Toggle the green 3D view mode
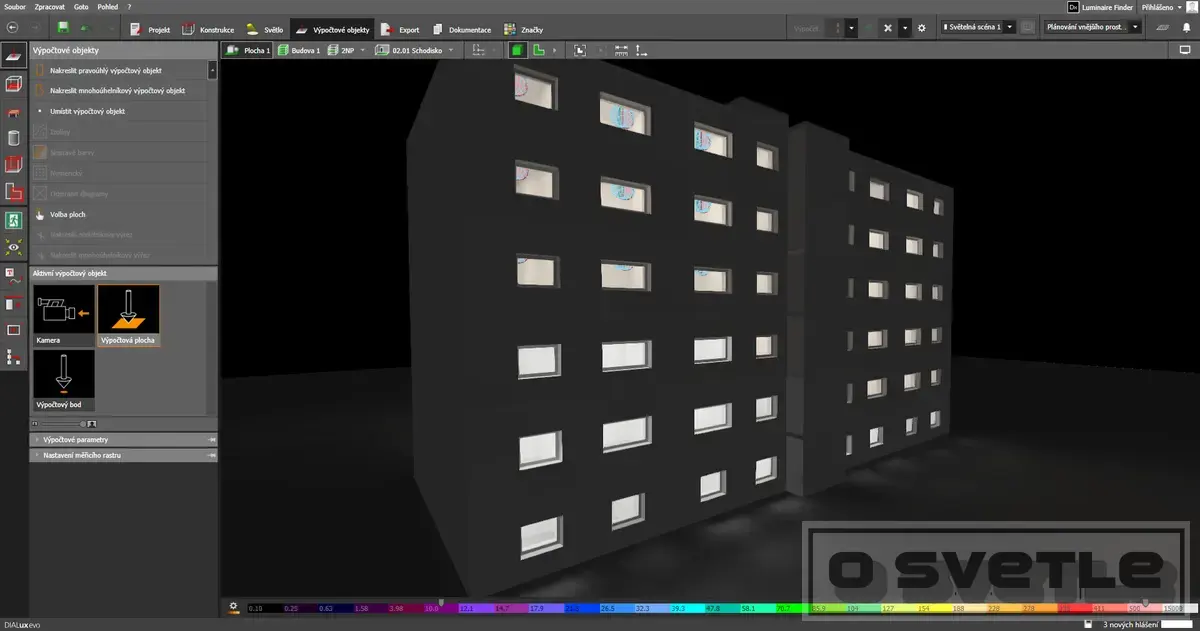The height and width of the screenshot is (631, 1200). tap(517, 49)
